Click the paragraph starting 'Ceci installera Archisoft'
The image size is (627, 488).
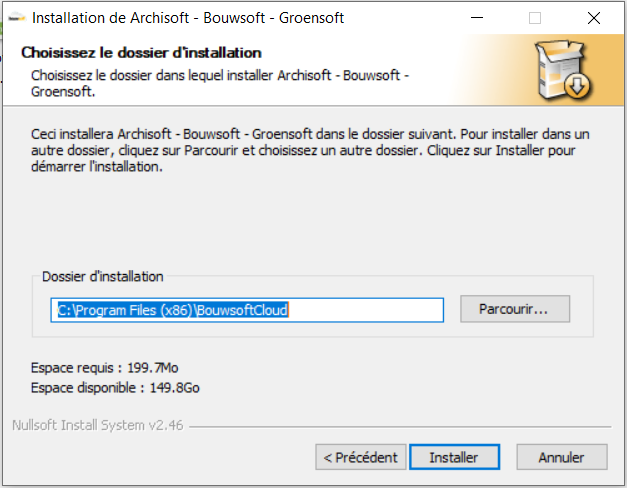point(310,150)
